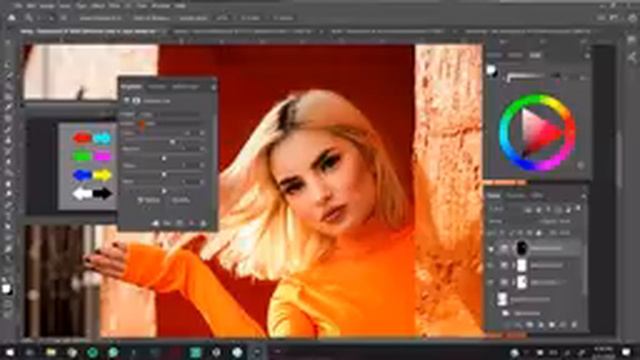This screenshot has width=640, height=360.
Task: Click the color wheel triangle
Action: [540, 132]
